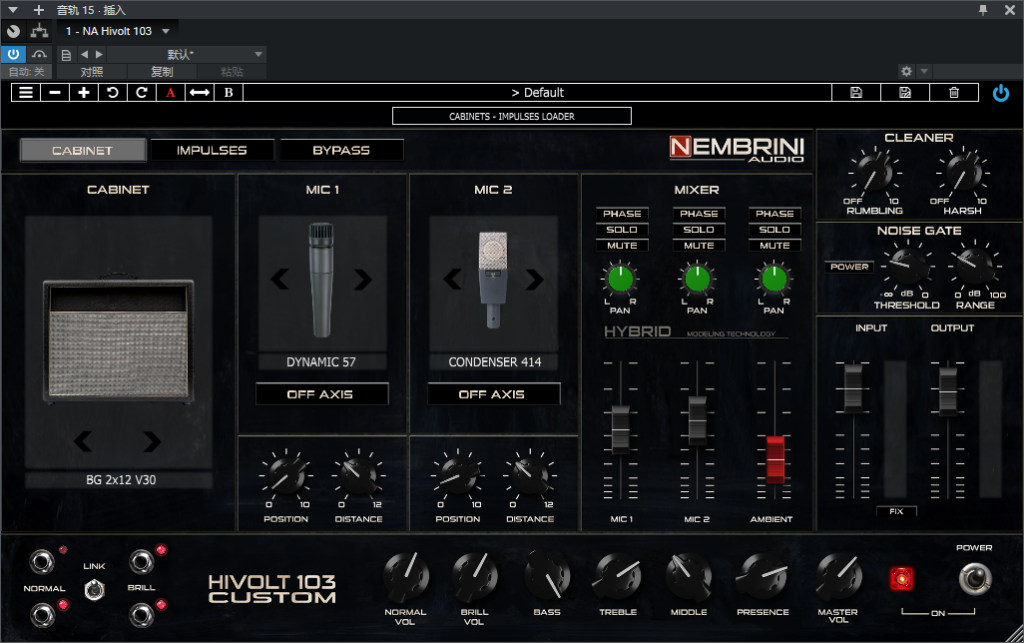
Task: Click the preset file page icon
Action: (66, 55)
